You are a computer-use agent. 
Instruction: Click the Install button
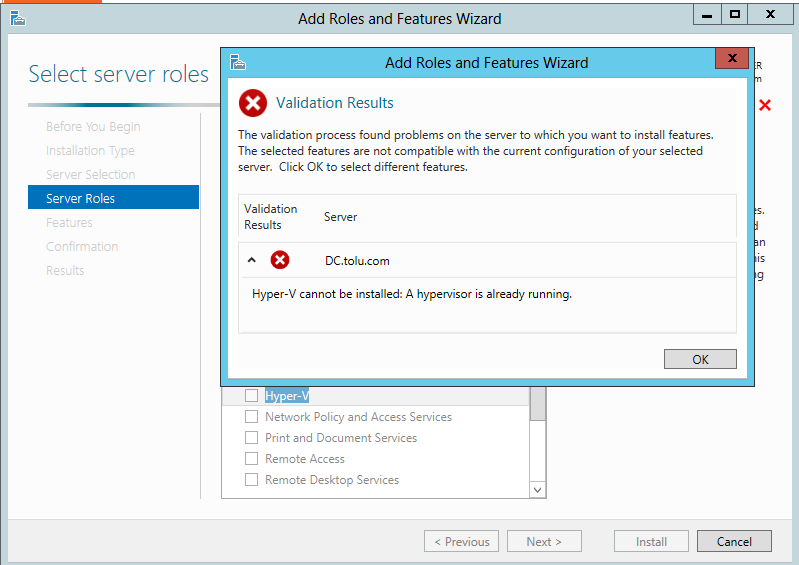click(x=651, y=541)
